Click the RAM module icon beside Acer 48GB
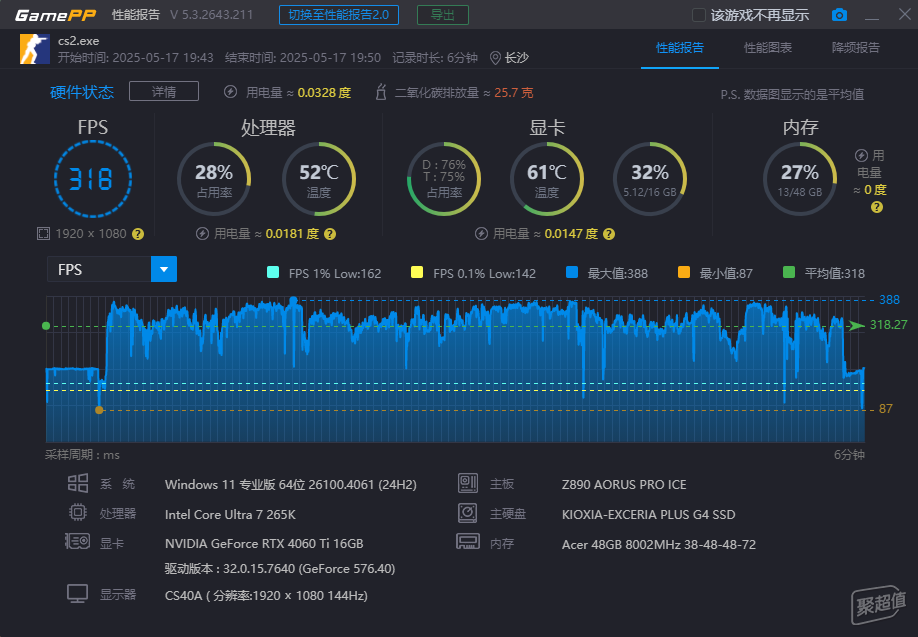The width and height of the screenshot is (918, 637). click(x=468, y=542)
